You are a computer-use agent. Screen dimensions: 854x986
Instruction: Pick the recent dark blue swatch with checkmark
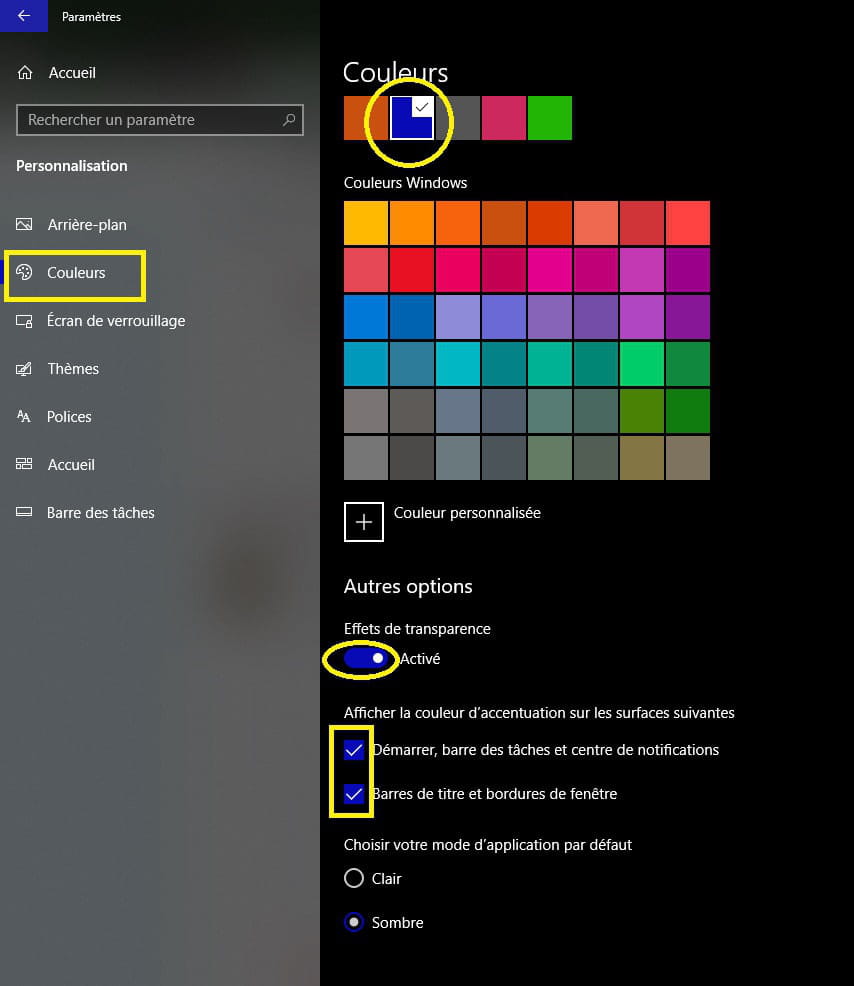pos(412,118)
